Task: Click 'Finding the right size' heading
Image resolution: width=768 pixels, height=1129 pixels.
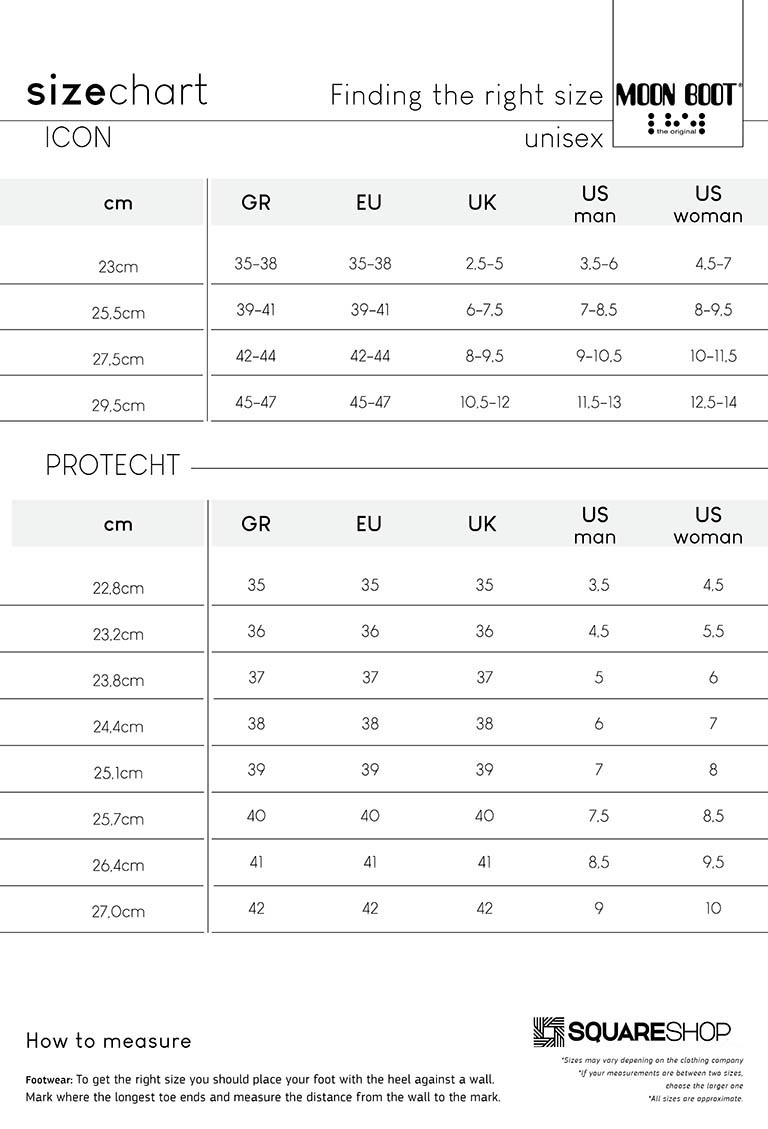Action: coord(466,95)
